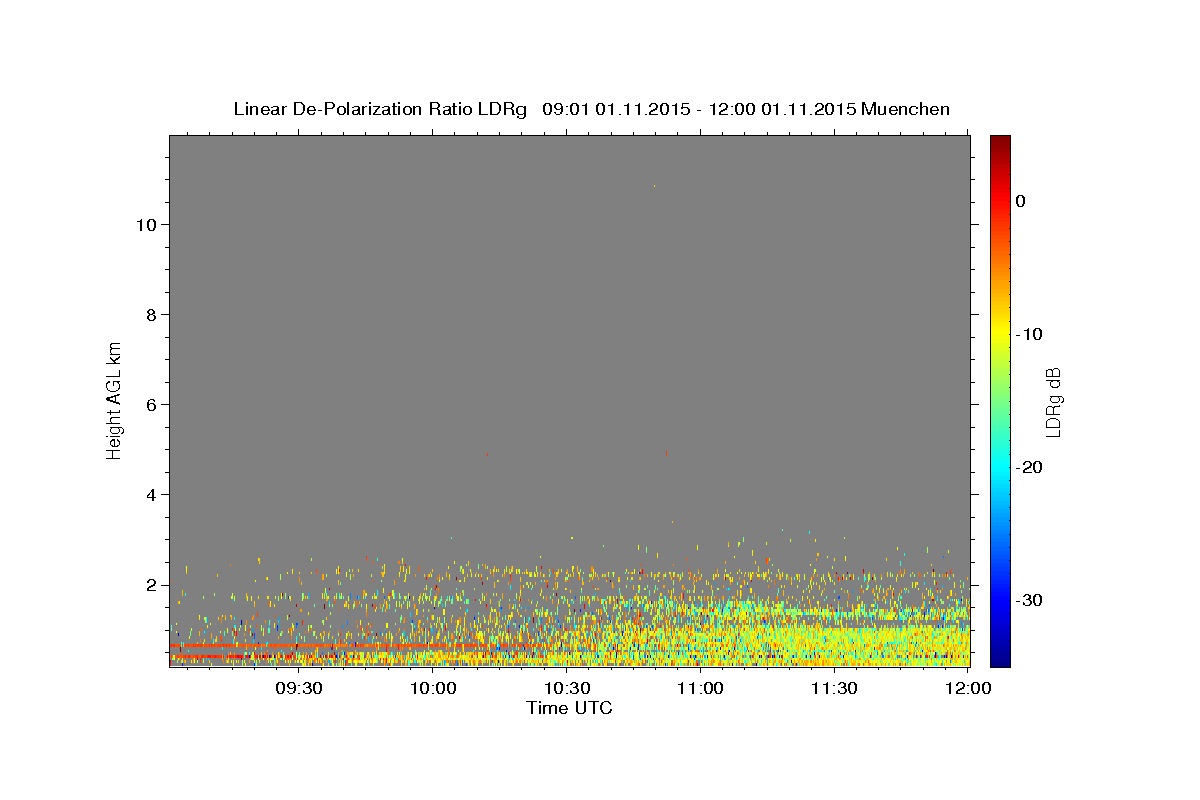Click the height tick label 4

click(152, 495)
